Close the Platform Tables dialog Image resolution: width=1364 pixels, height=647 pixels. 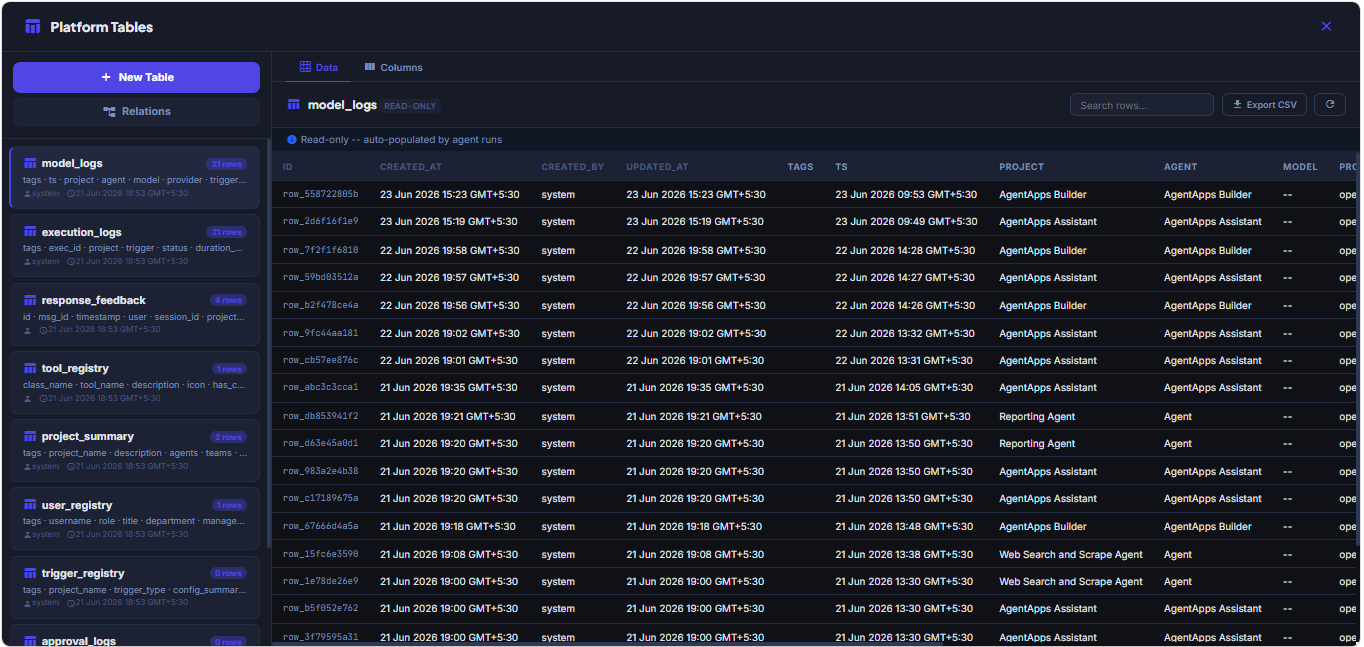point(1326,26)
